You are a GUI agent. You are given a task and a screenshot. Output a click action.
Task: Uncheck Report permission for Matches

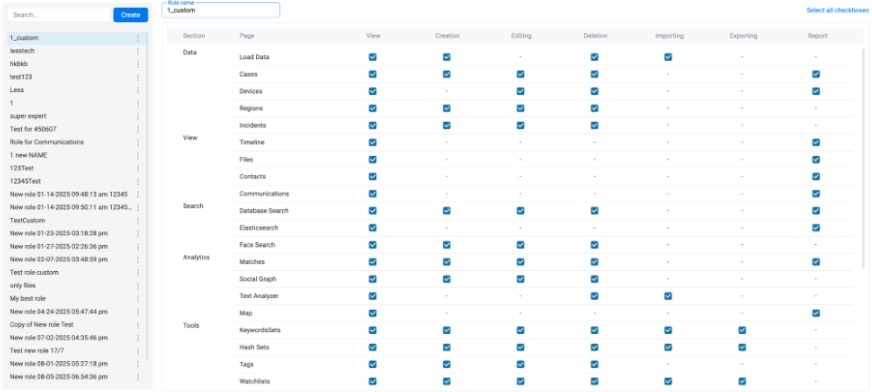tap(816, 262)
